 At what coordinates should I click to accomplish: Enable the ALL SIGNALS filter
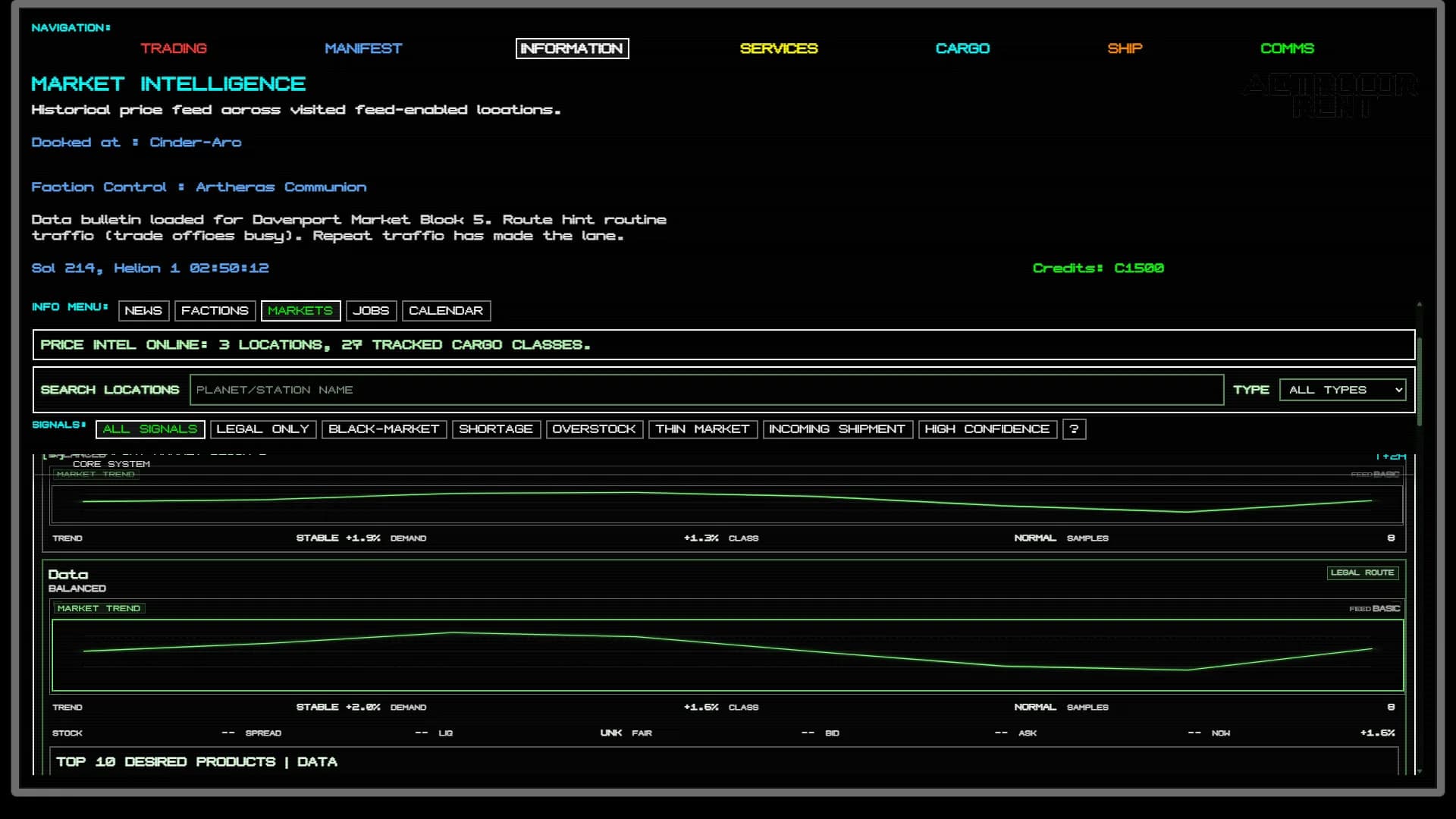coord(150,429)
